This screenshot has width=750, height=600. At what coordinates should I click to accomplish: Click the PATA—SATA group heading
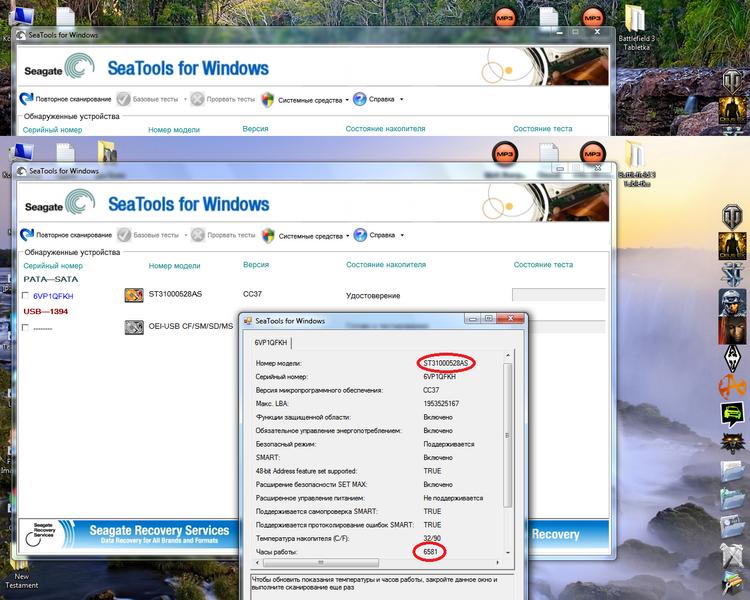point(51,279)
